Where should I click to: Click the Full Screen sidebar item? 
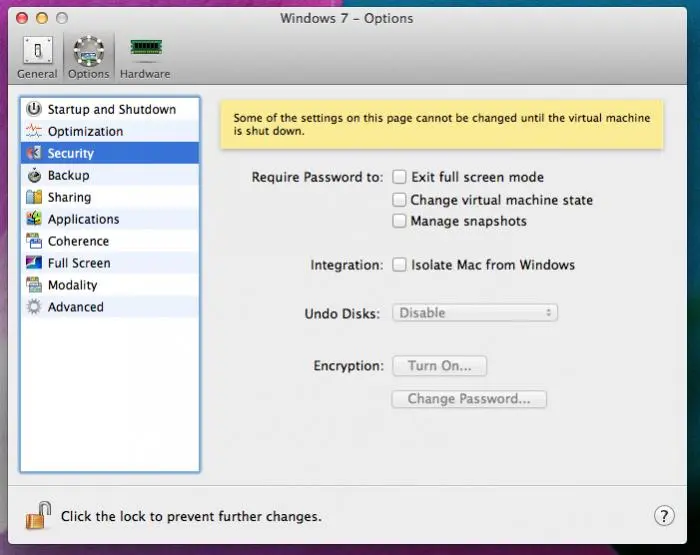[79, 263]
